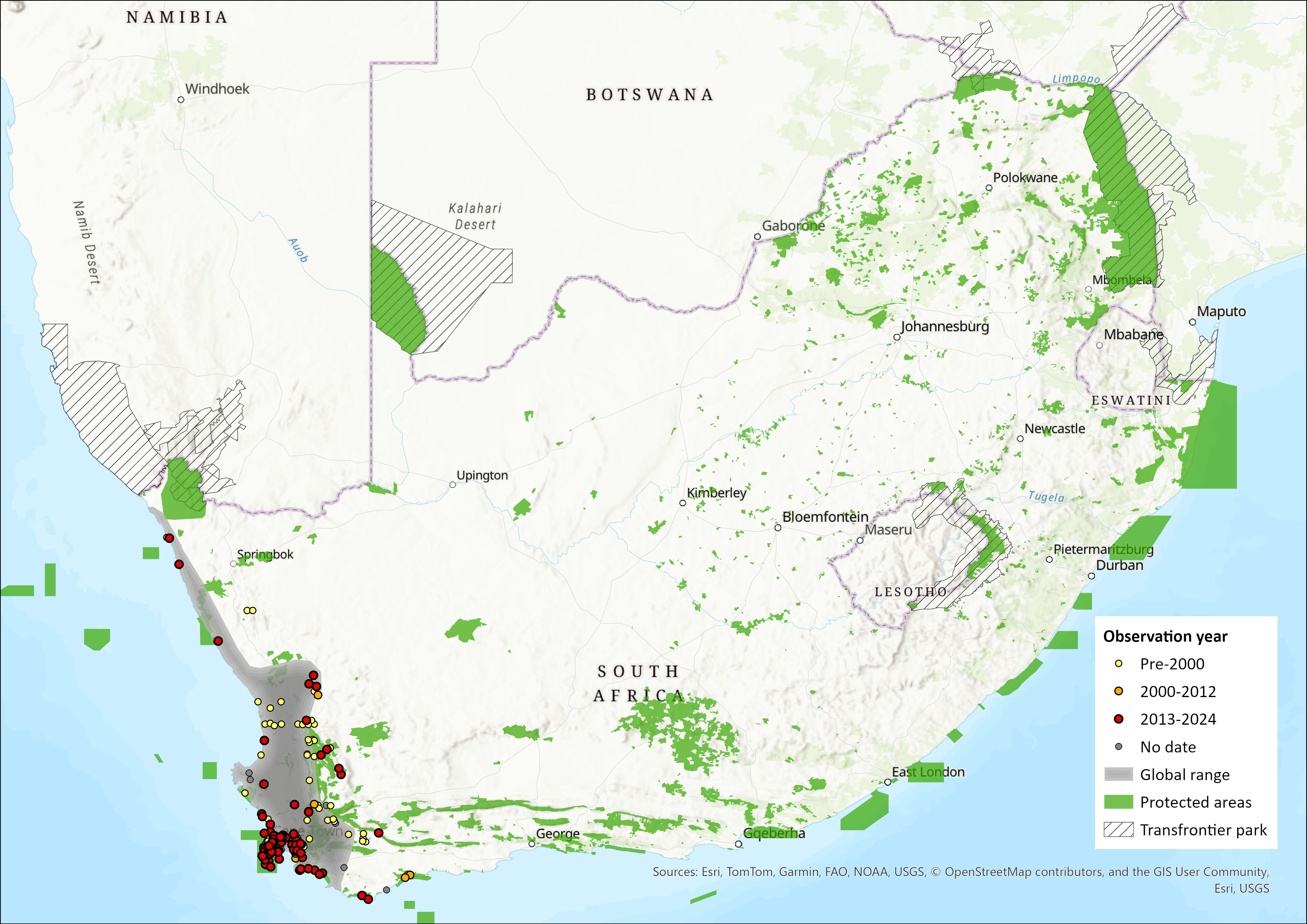Screen dimensions: 1307x924
Task: Click the Upington city marker circle
Action: pos(453,484)
